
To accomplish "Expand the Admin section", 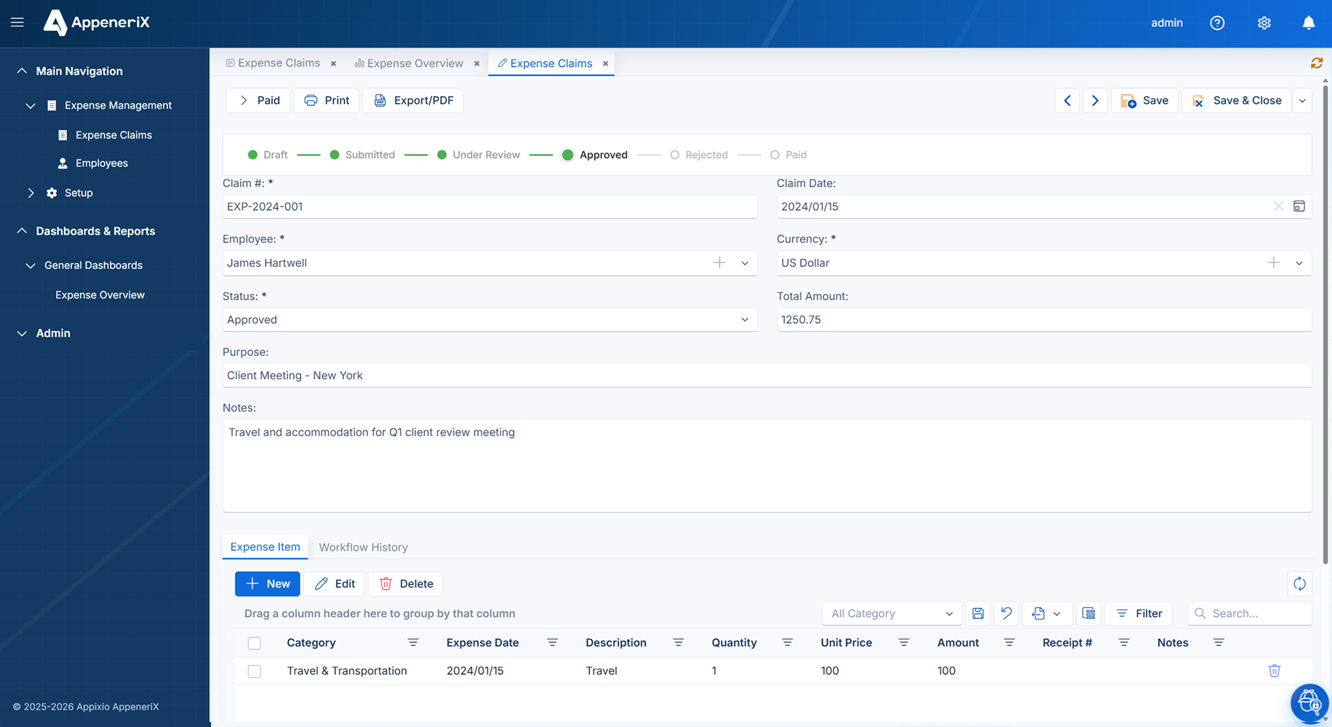I will point(22,333).
